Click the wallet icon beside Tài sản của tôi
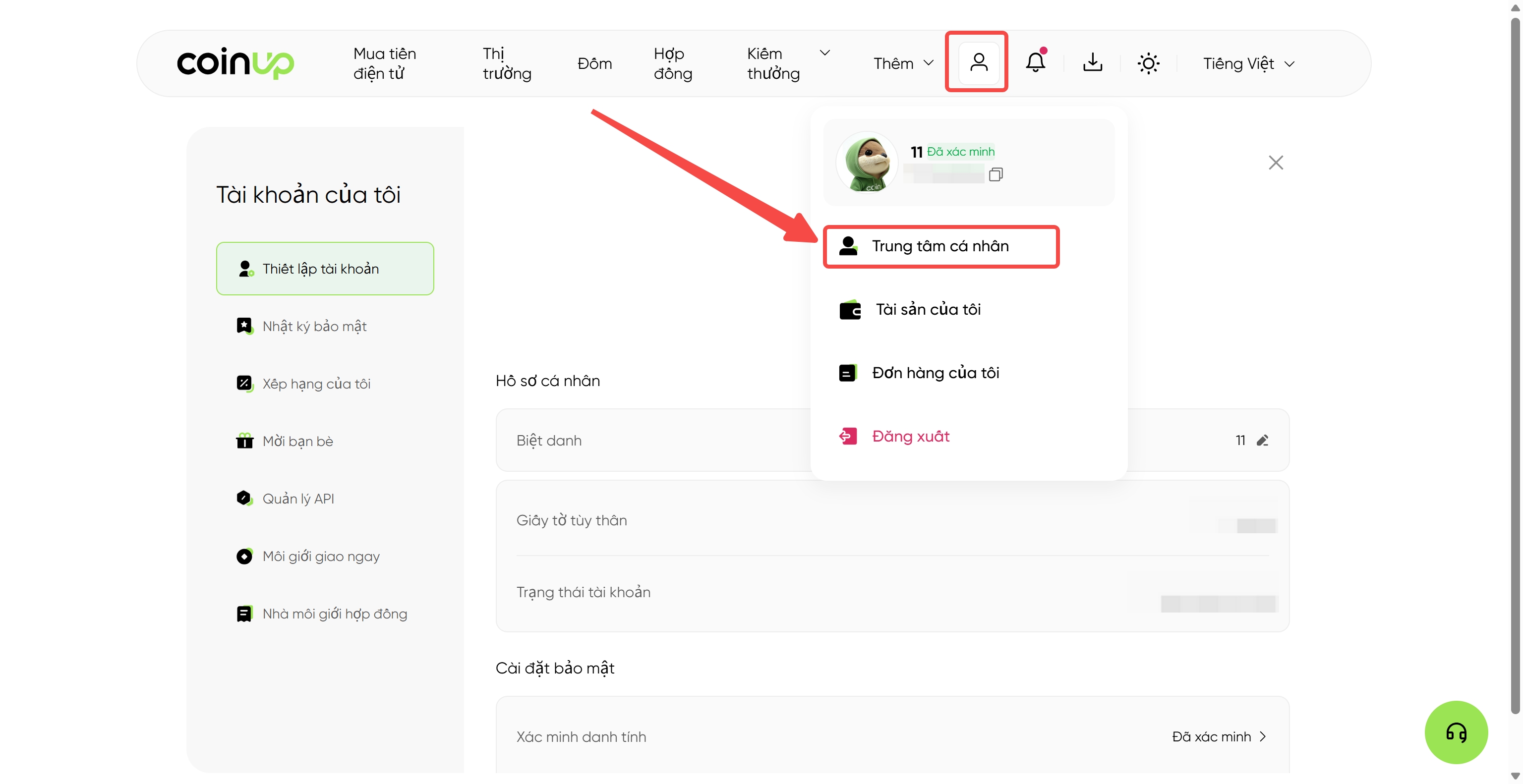Image resolution: width=1523 pixels, height=784 pixels. point(850,310)
